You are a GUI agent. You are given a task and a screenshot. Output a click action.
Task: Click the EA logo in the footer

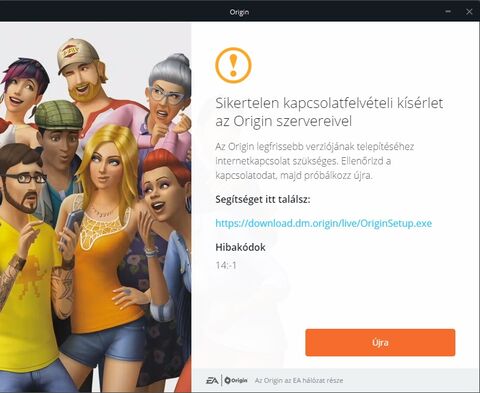(x=212, y=380)
